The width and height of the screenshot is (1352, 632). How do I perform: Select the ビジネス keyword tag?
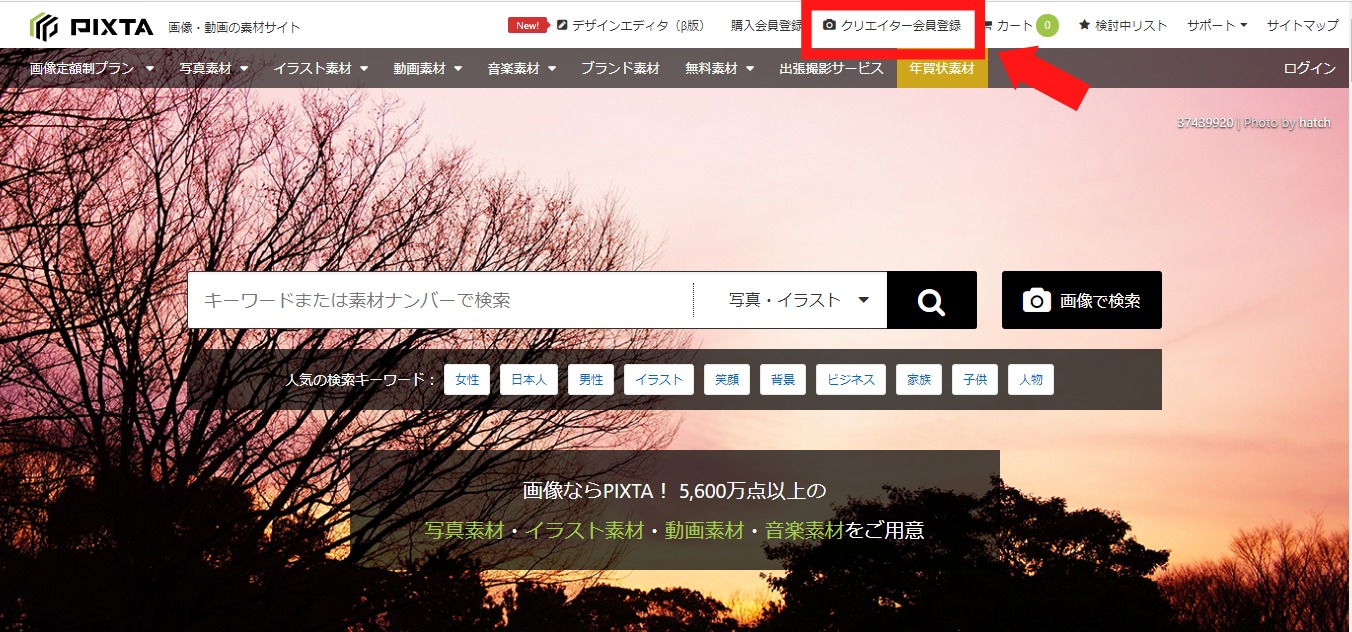(x=850, y=379)
